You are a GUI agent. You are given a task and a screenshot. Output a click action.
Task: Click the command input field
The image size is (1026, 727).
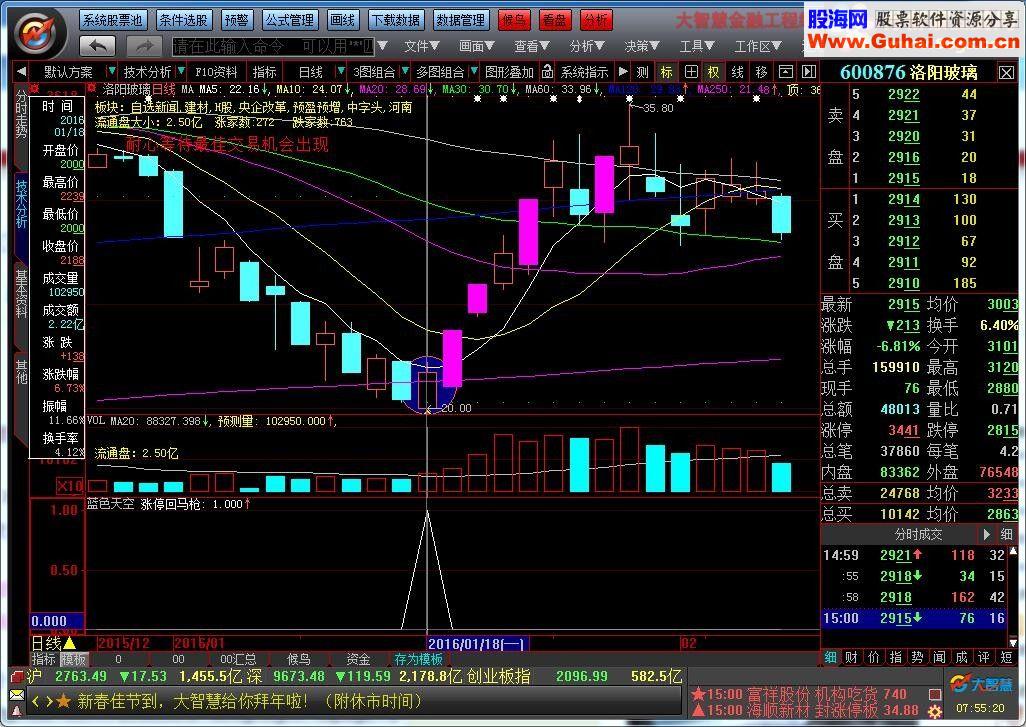[x=274, y=46]
